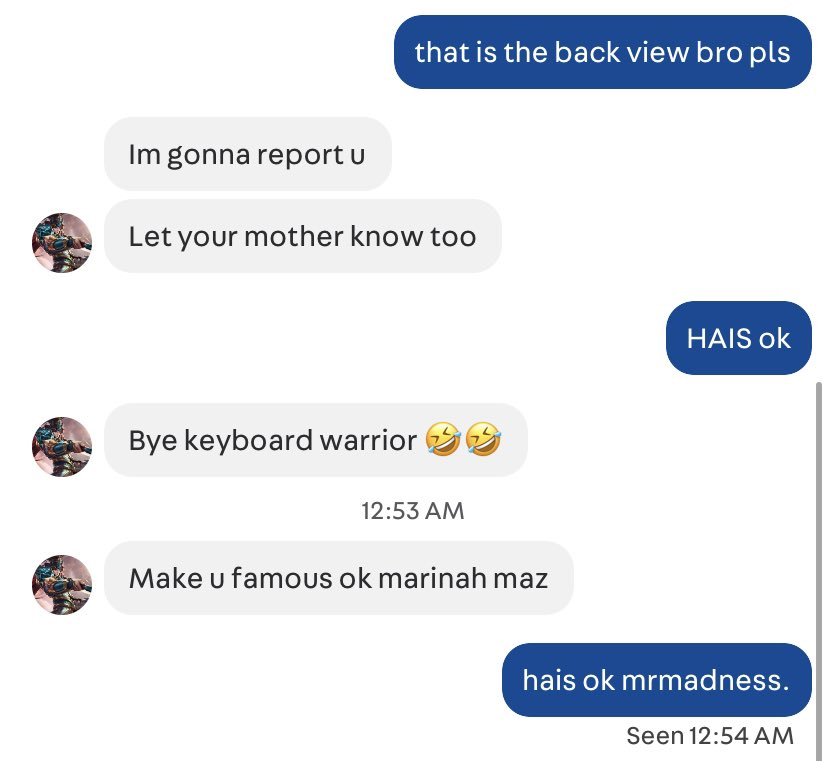
Task: Click first laughing emoji in keyboard warrior message
Action: (x=443, y=439)
